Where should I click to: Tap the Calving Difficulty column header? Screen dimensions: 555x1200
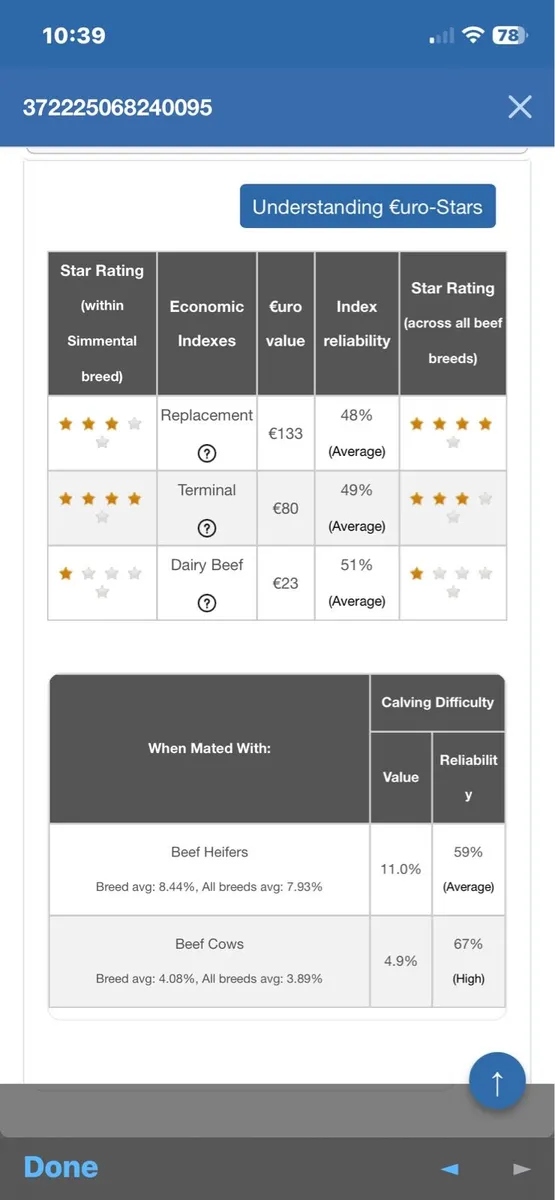(437, 703)
